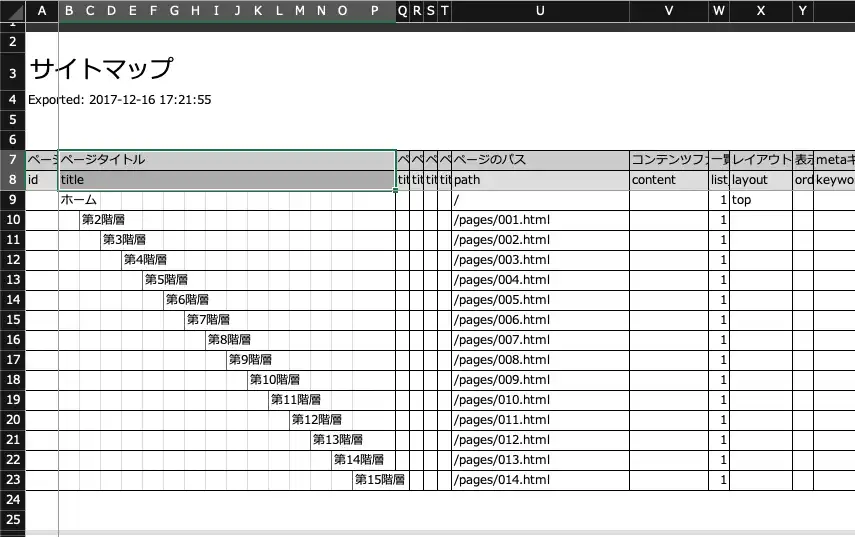
Task: Select the ページタイトル header cell
Action: [227, 160]
